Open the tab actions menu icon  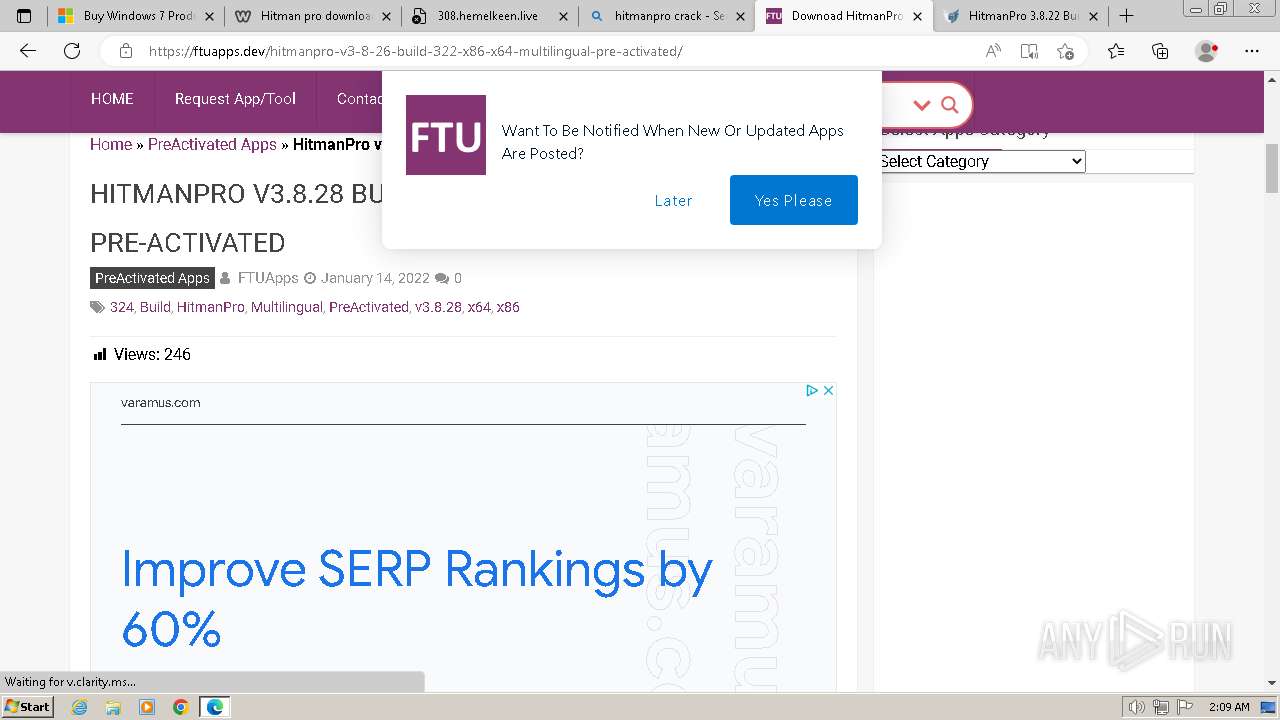coord(24,16)
